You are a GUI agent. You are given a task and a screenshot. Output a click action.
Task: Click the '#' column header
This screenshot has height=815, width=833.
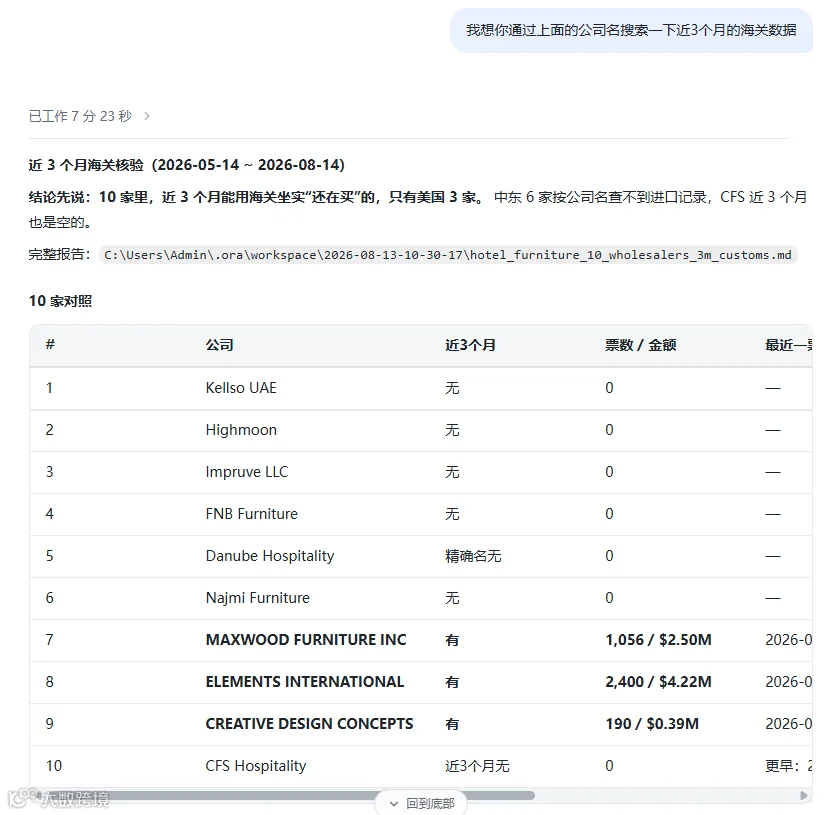click(50, 344)
